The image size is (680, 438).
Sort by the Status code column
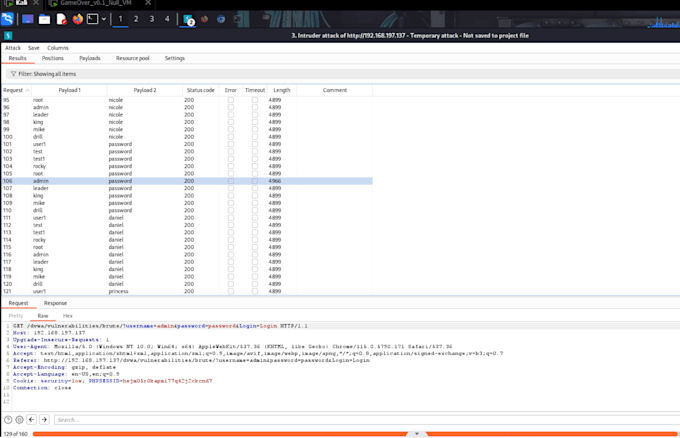click(x=200, y=90)
